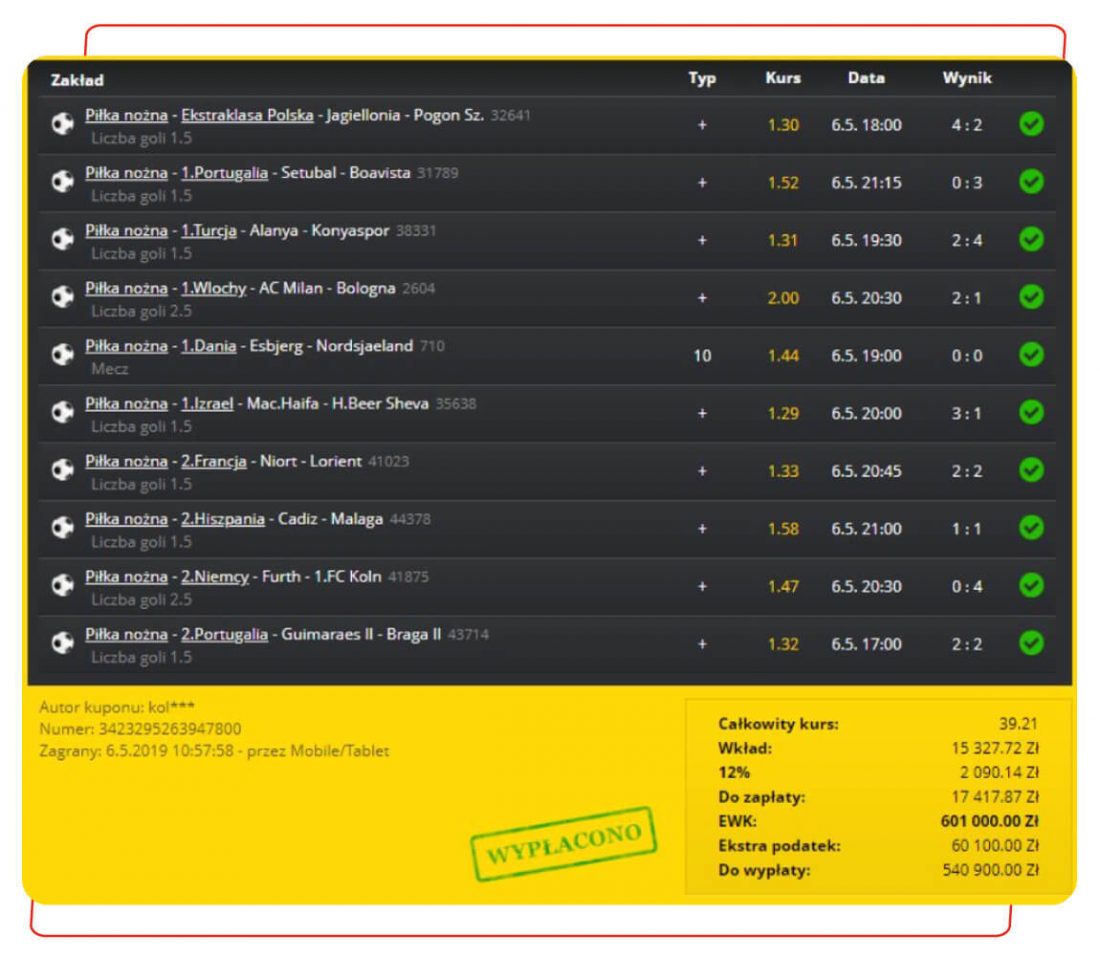The height and width of the screenshot is (957, 1100).
Task: Click the green checkmark for Cadiz - Malaga
Action: point(1030,528)
